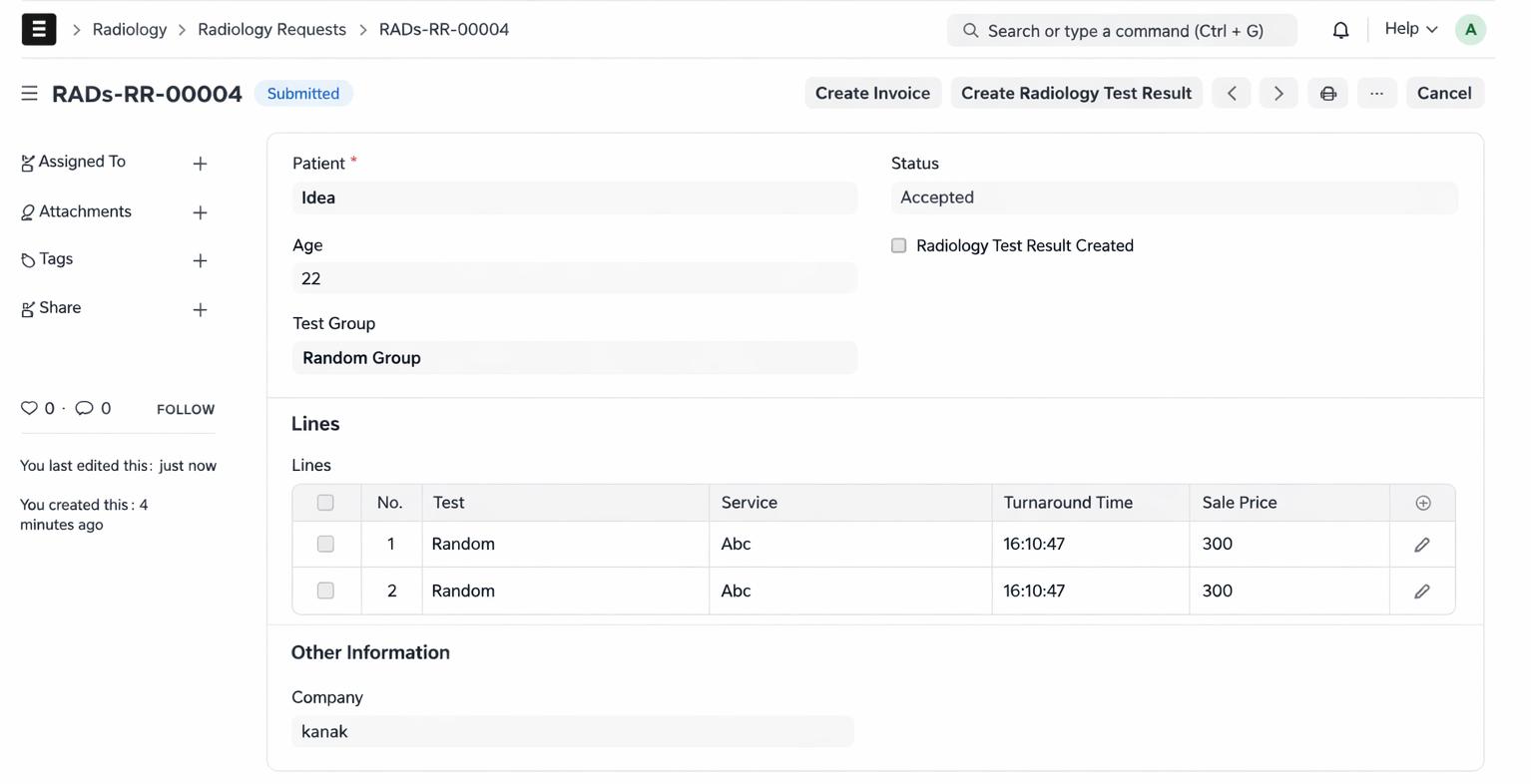This screenshot has width=1531, height=784.
Task: Open the Help dropdown
Action: (1410, 29)
